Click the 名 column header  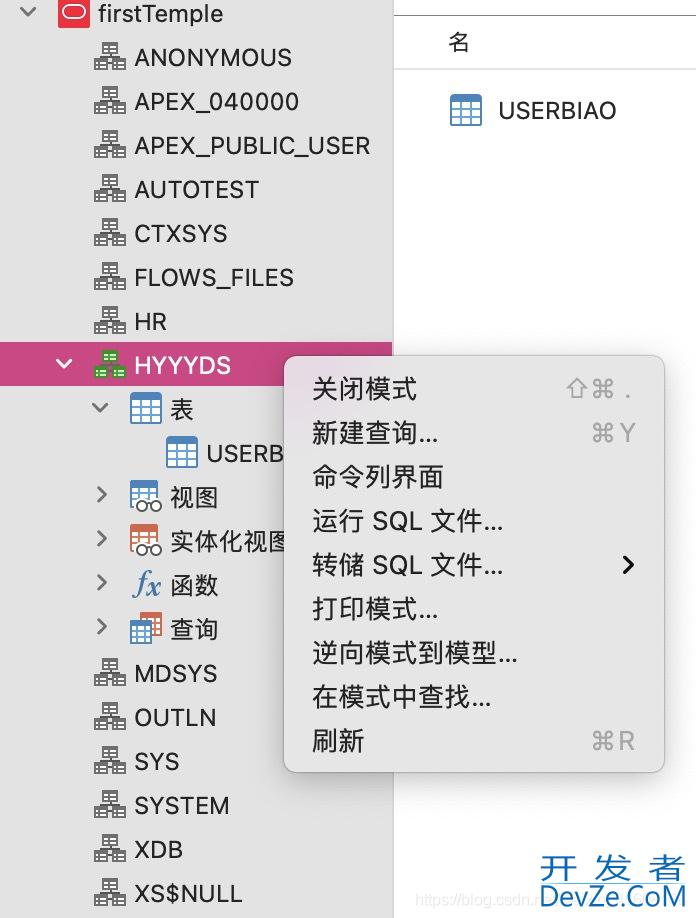458,42
